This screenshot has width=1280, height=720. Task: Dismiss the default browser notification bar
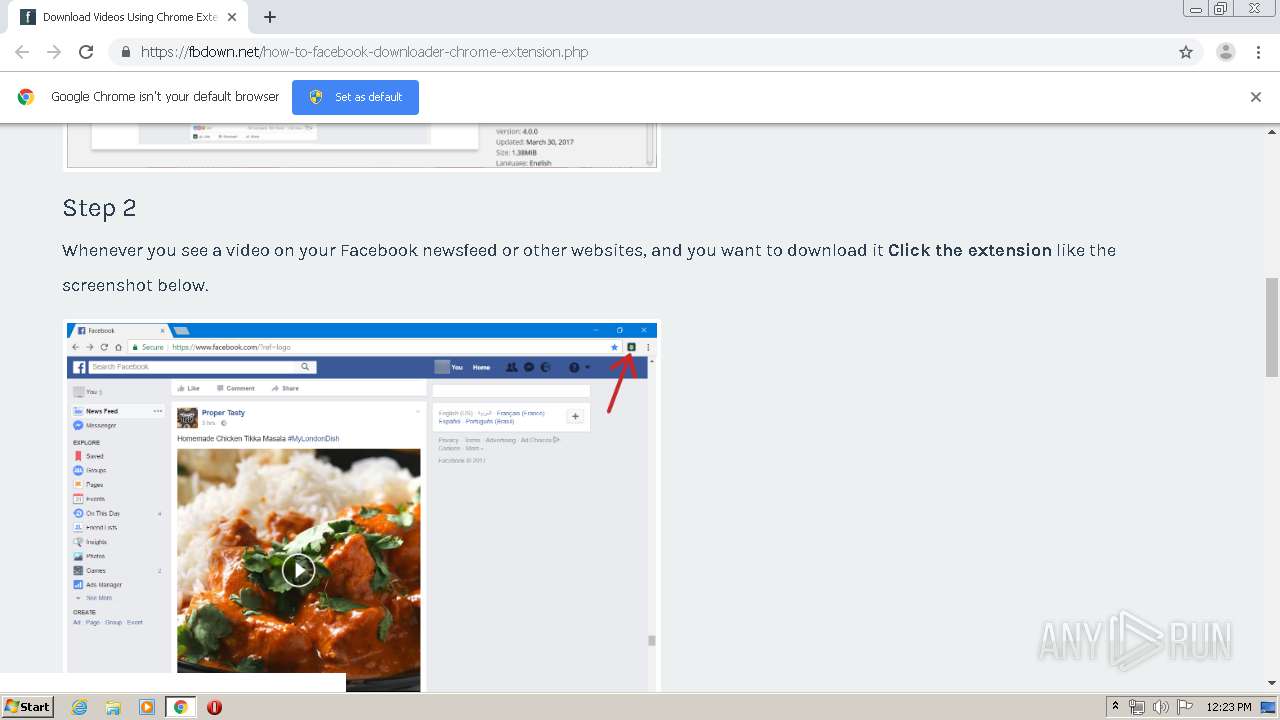pyautogui.click(x=1256, y=97)
